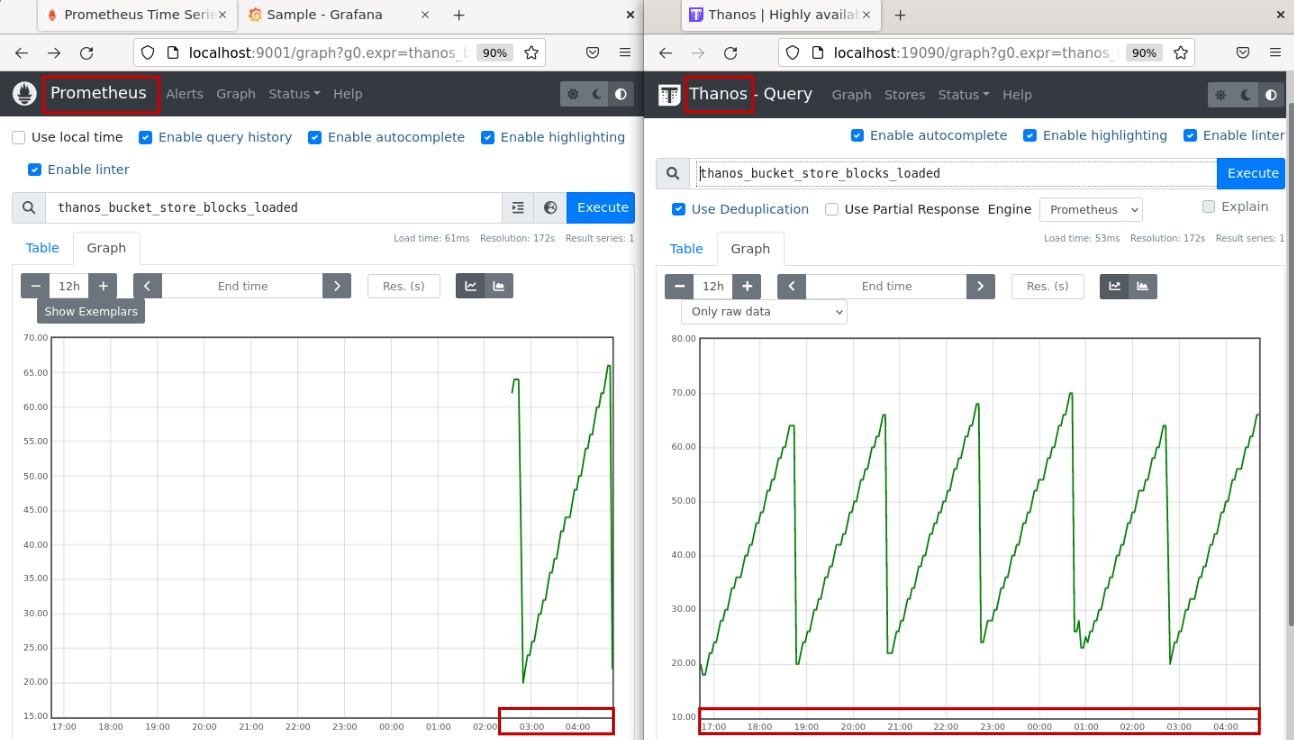Increase the 12h time range in Prometheus
The width and height of the screenshot is (1294, 740).
point(102,286)
